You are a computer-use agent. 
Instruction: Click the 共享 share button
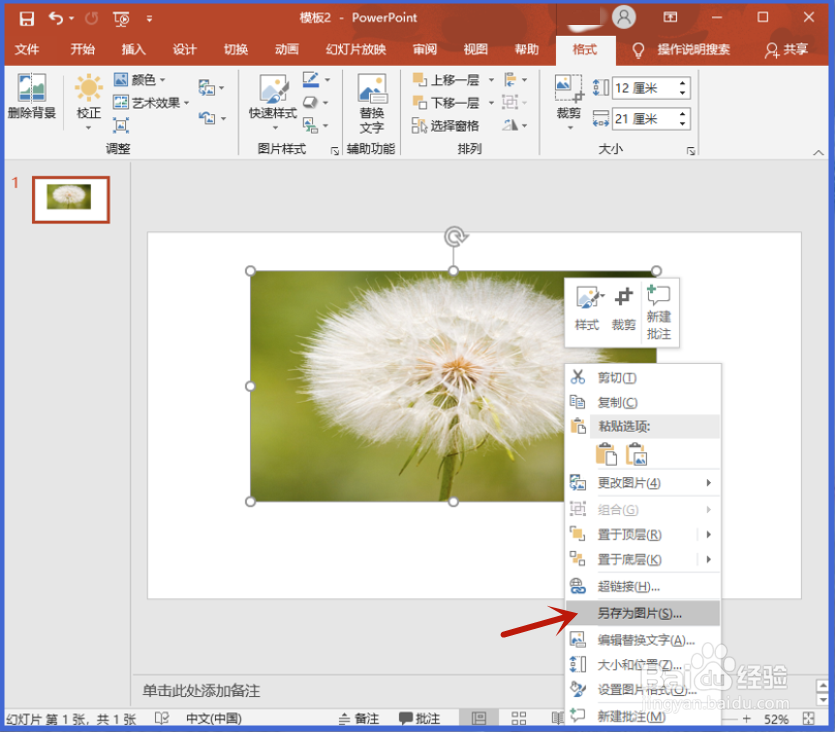pyautogui.click(x=787, y=50)
